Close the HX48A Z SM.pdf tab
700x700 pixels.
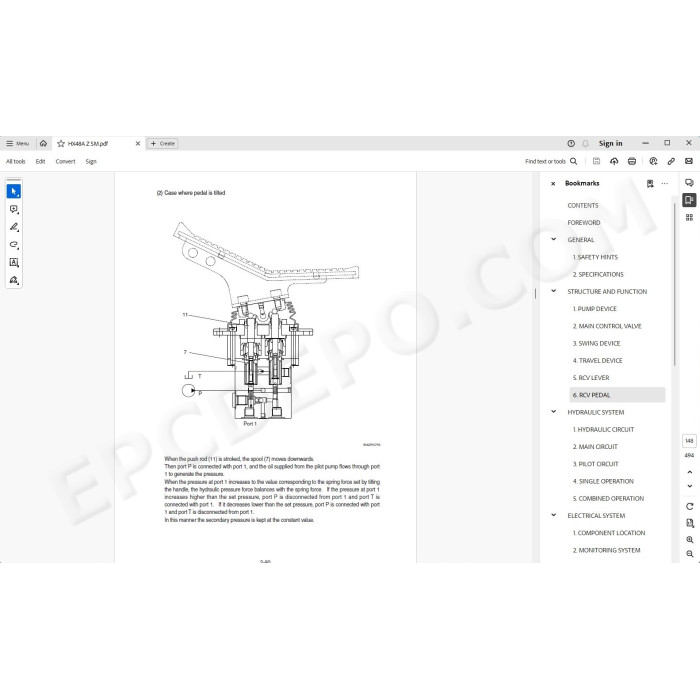(138, 143)
